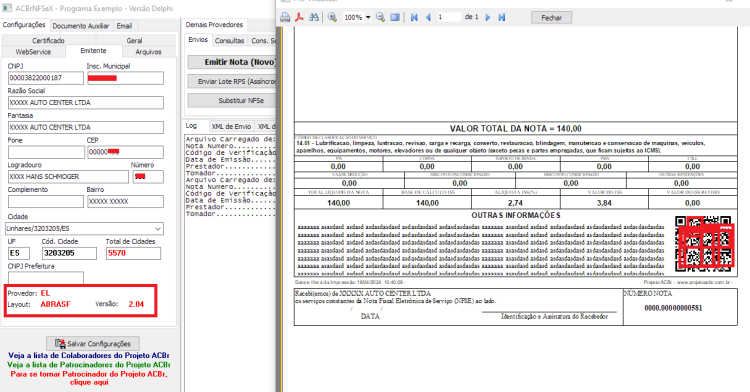750x392 pixels.
Task: Open the Documento Auxiliar tab
Action: [x=80, y=26]
